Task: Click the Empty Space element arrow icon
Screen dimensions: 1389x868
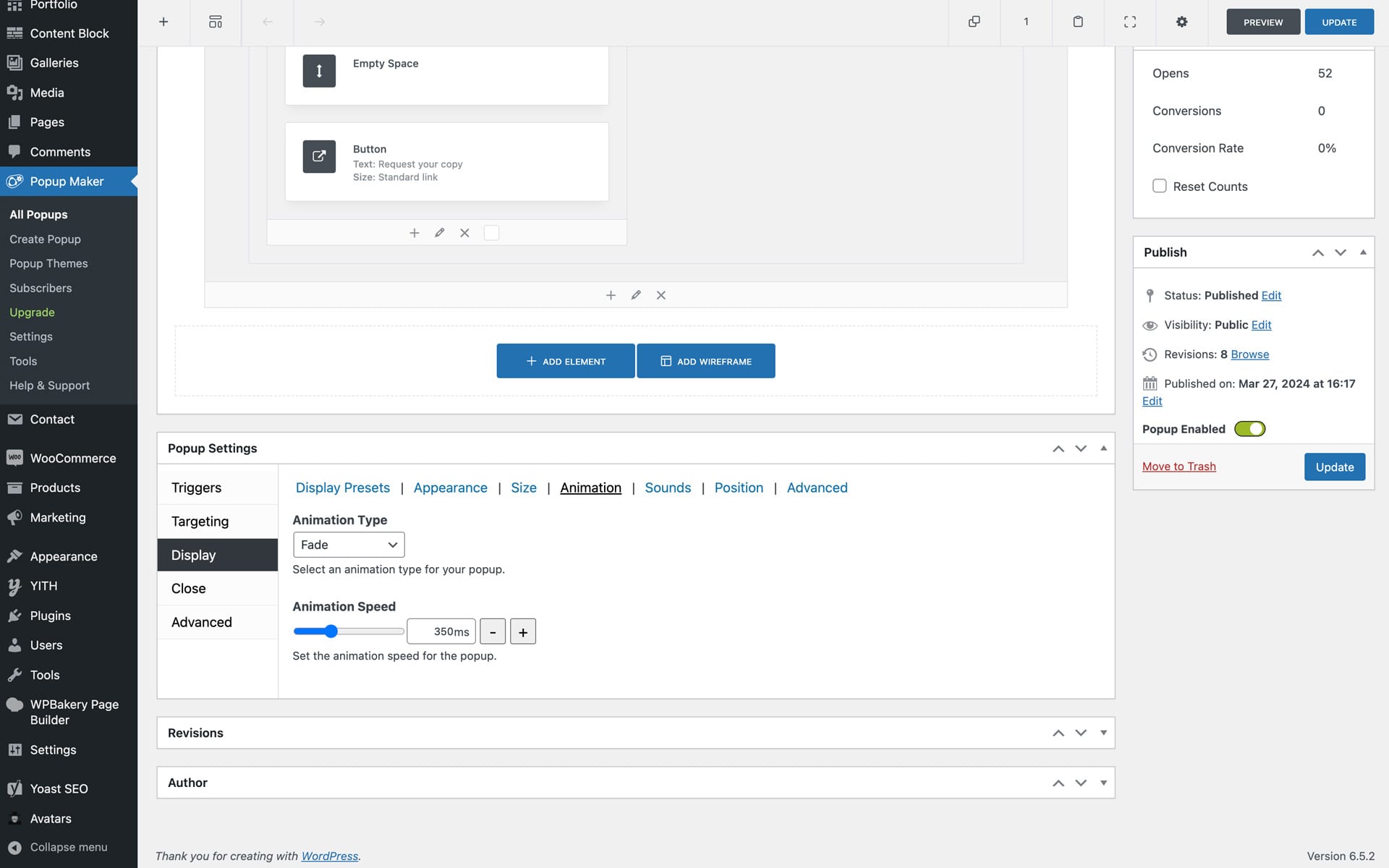Action: tap(319, 71)
